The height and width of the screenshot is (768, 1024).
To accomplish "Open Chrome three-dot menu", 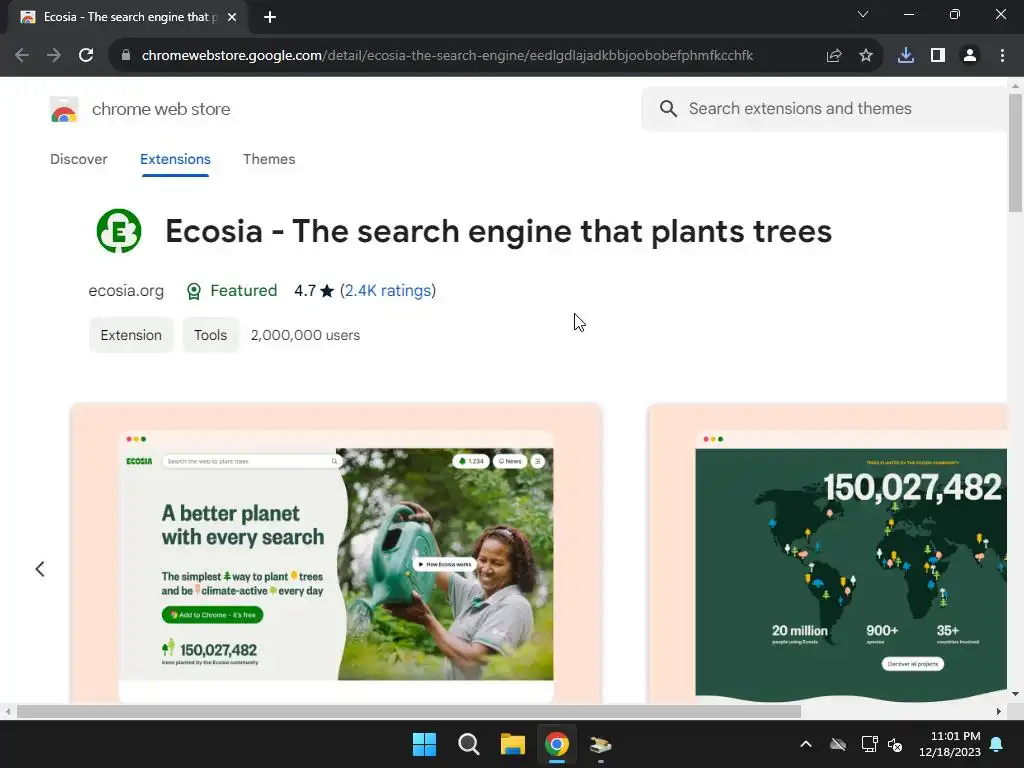I will tap(1002, 56).
